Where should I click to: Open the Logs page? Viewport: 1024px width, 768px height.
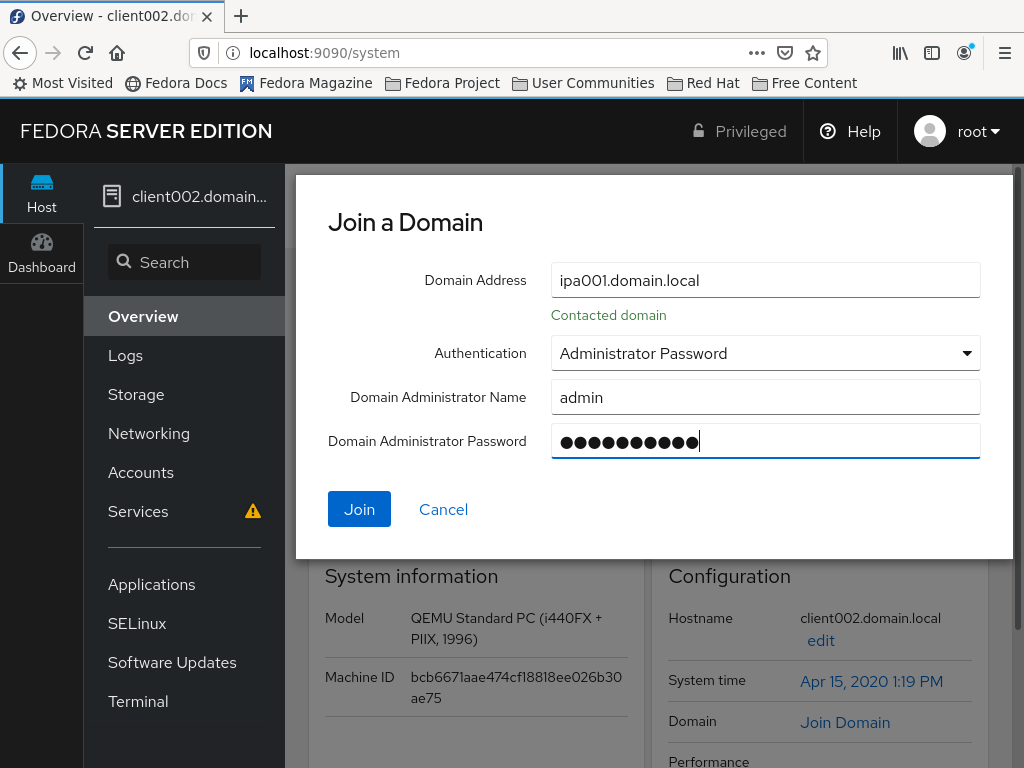184,355
